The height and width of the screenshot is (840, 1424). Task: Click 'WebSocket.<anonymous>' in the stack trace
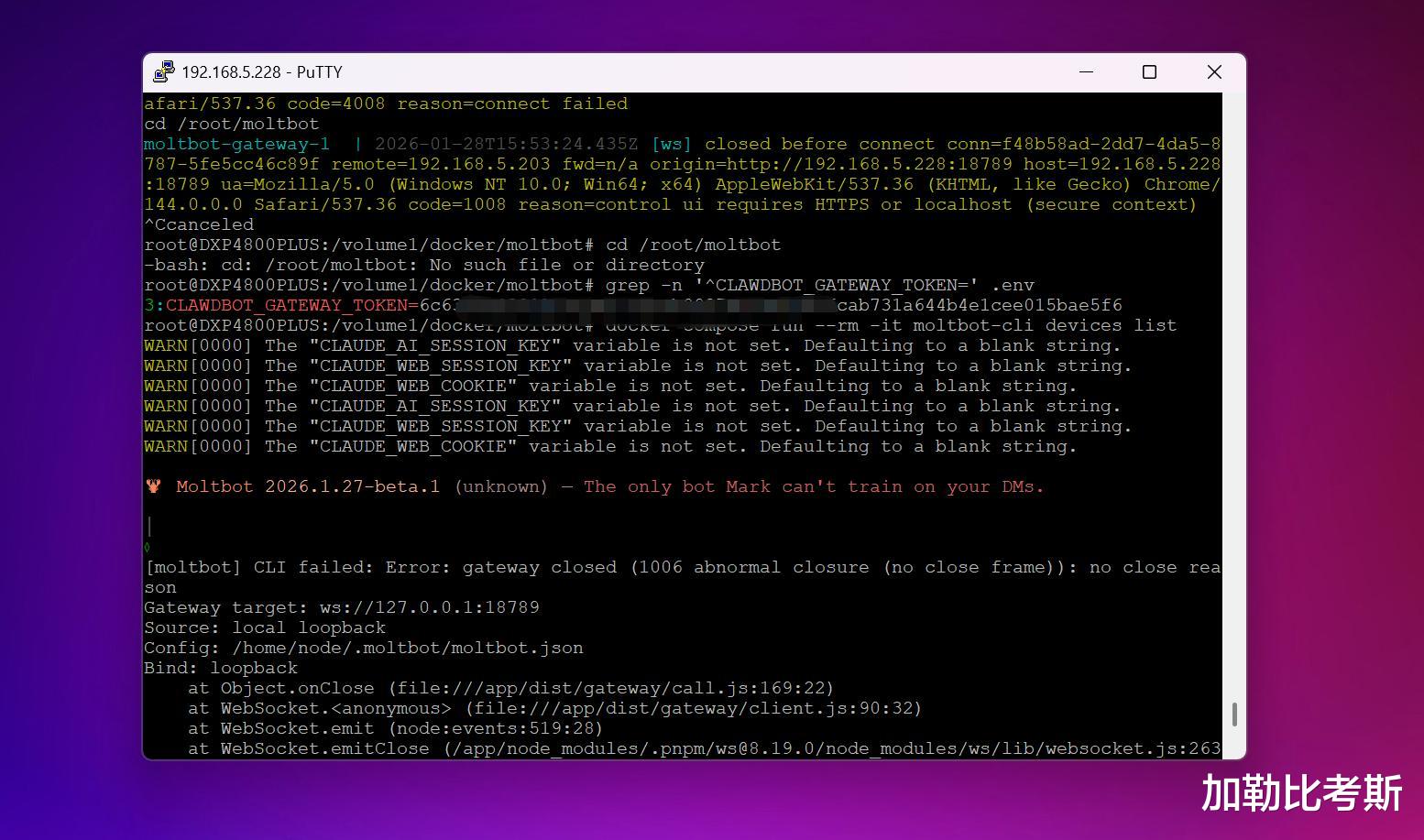336,708
